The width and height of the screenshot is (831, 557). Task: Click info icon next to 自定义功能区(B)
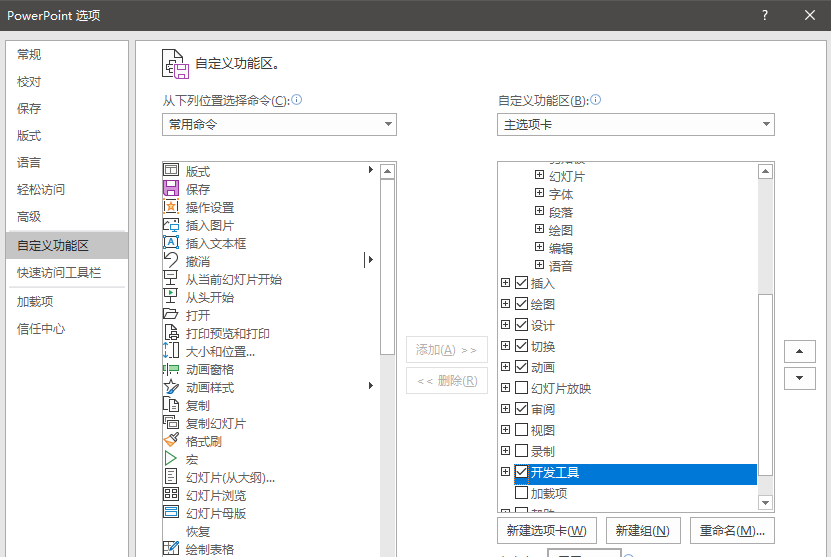point(596,99)
